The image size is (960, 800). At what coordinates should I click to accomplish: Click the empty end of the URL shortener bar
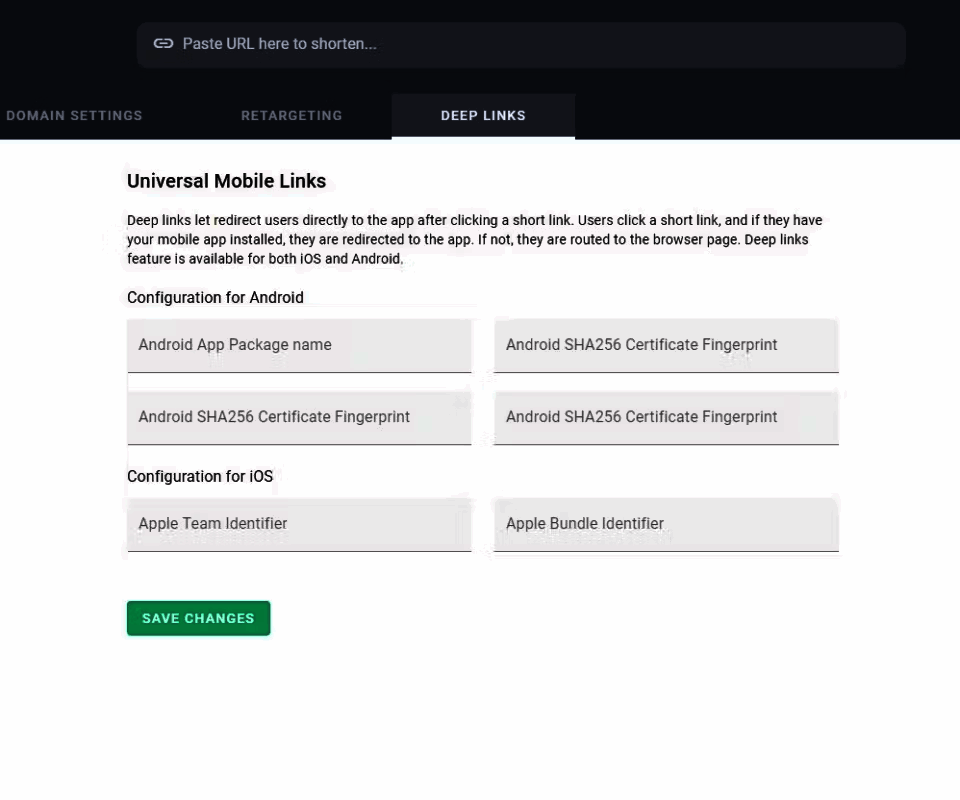pyautogui.click(x=735, y=44)
